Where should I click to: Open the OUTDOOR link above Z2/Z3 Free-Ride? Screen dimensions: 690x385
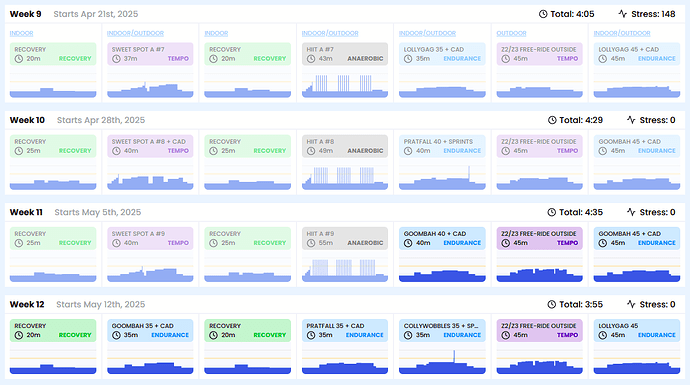[511, 33]
